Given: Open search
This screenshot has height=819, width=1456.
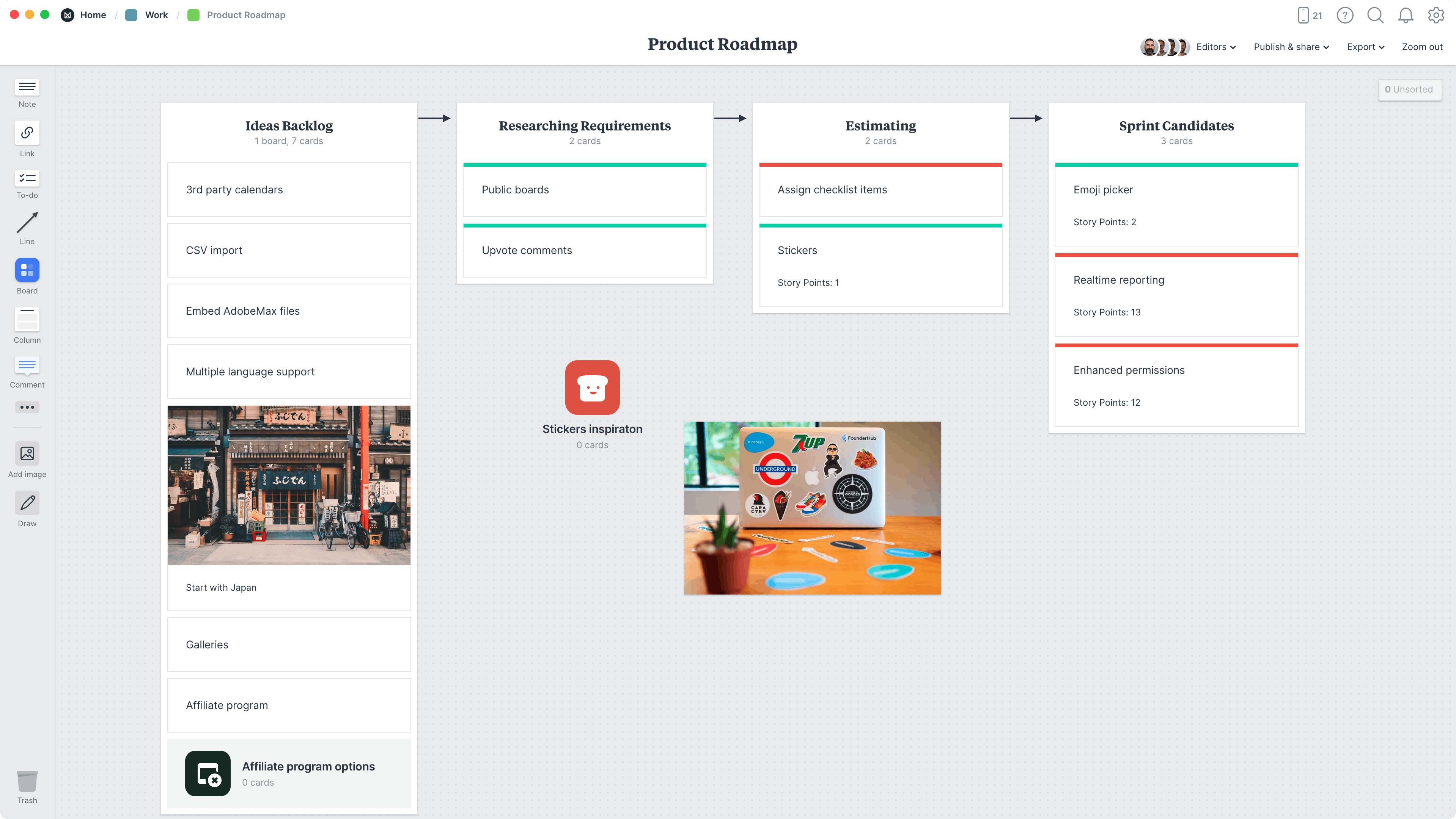Looking at the screenshot, I should pos(1375,15).
